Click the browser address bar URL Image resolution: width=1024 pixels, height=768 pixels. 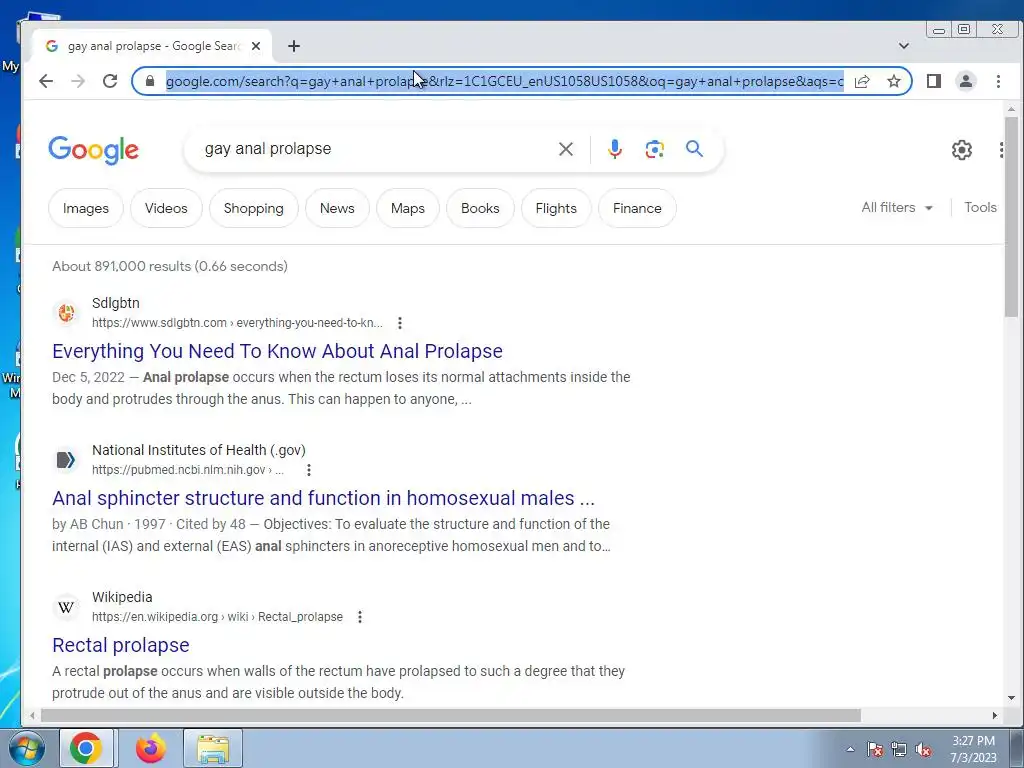[x=504, y=81]
